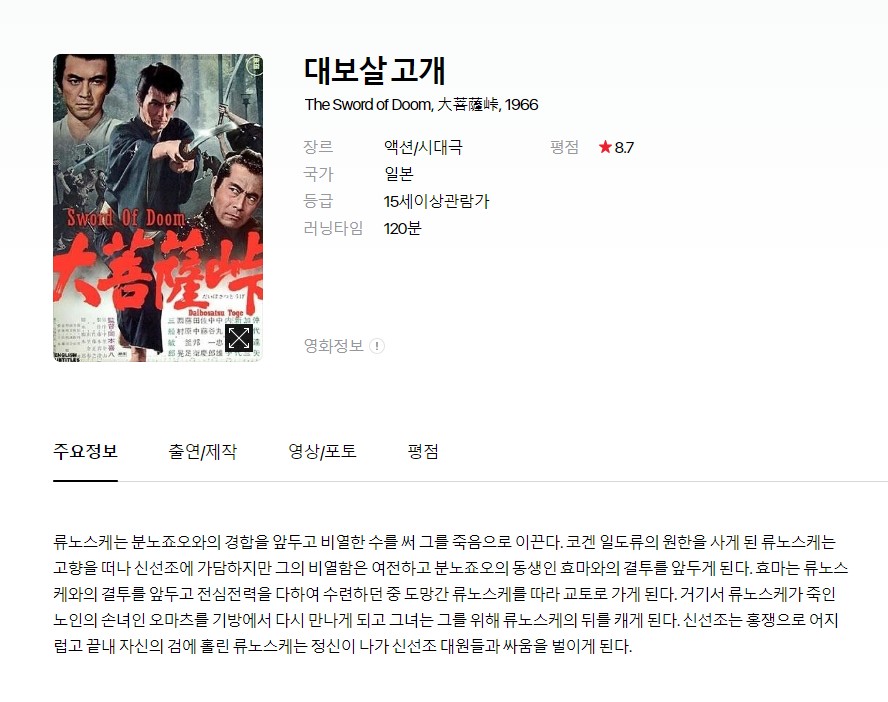
Task: Click the subtitle The Sword of Doom, 1966
Action: coord(421,105)
